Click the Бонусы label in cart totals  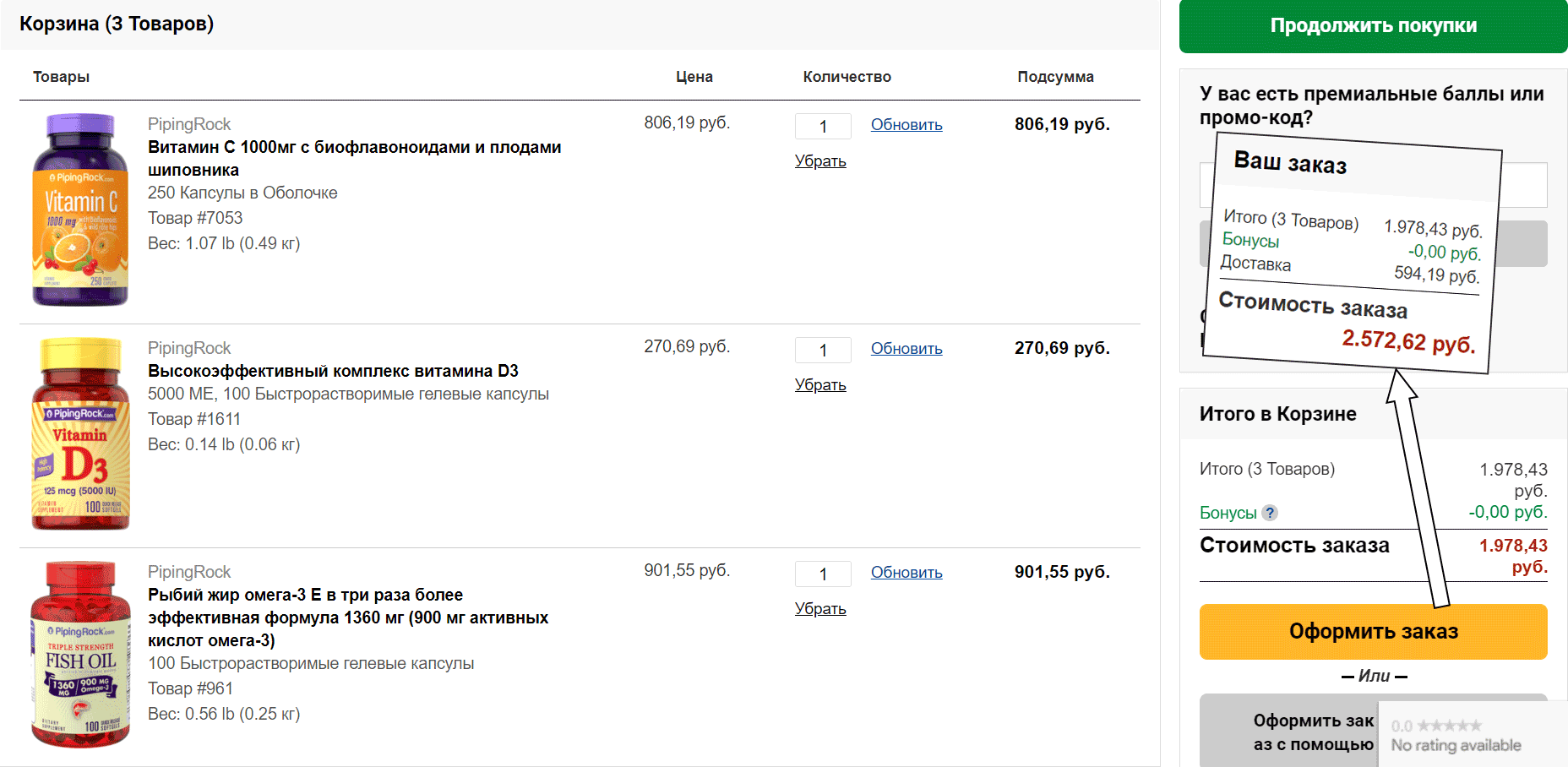(x=1228, y=513)
